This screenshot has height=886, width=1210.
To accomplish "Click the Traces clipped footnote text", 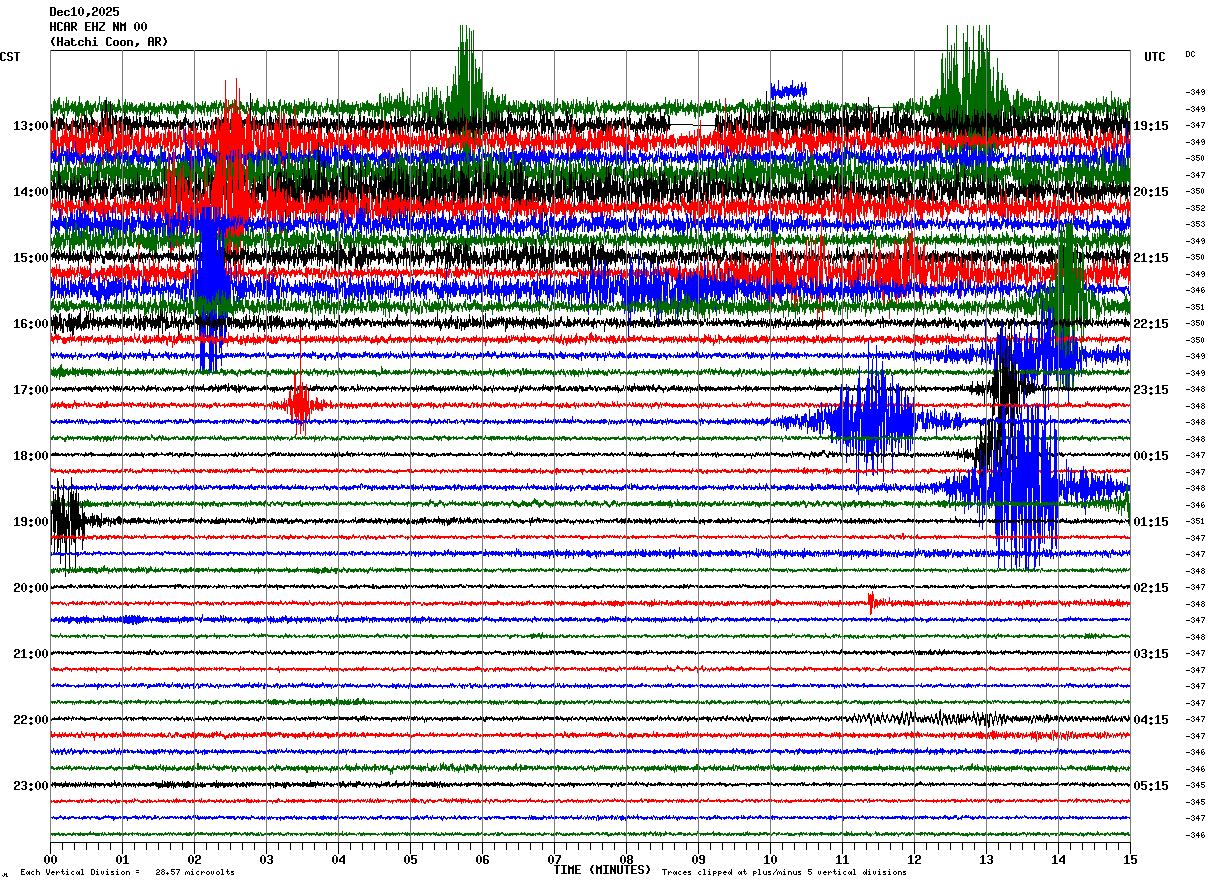I will [x=784, y=872].
